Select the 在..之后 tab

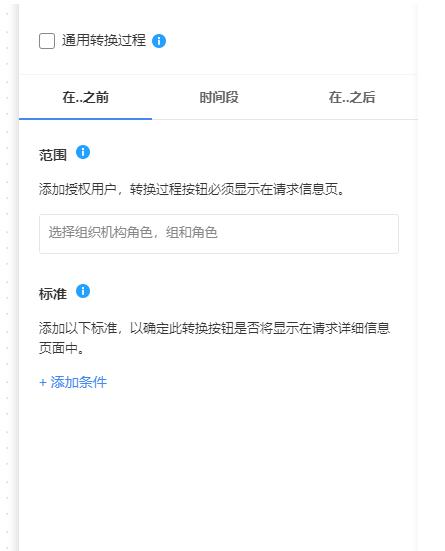point(352,97)
